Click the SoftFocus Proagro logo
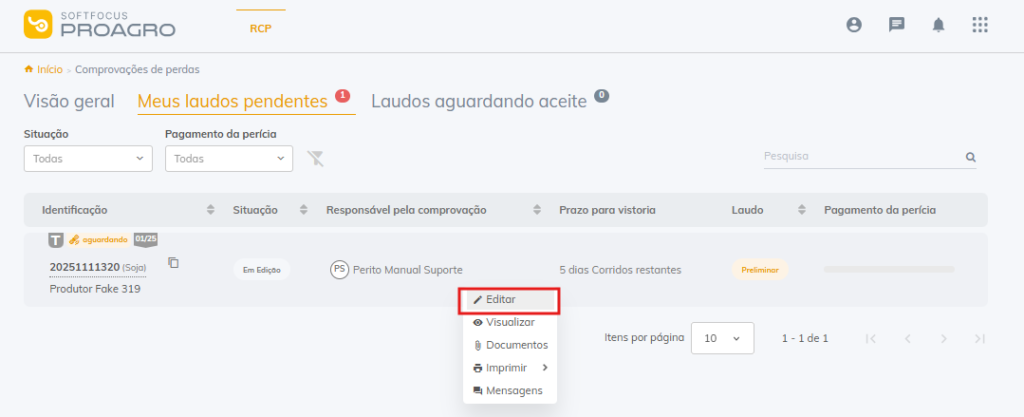1024x417 pixels. [x=99, y=26]
